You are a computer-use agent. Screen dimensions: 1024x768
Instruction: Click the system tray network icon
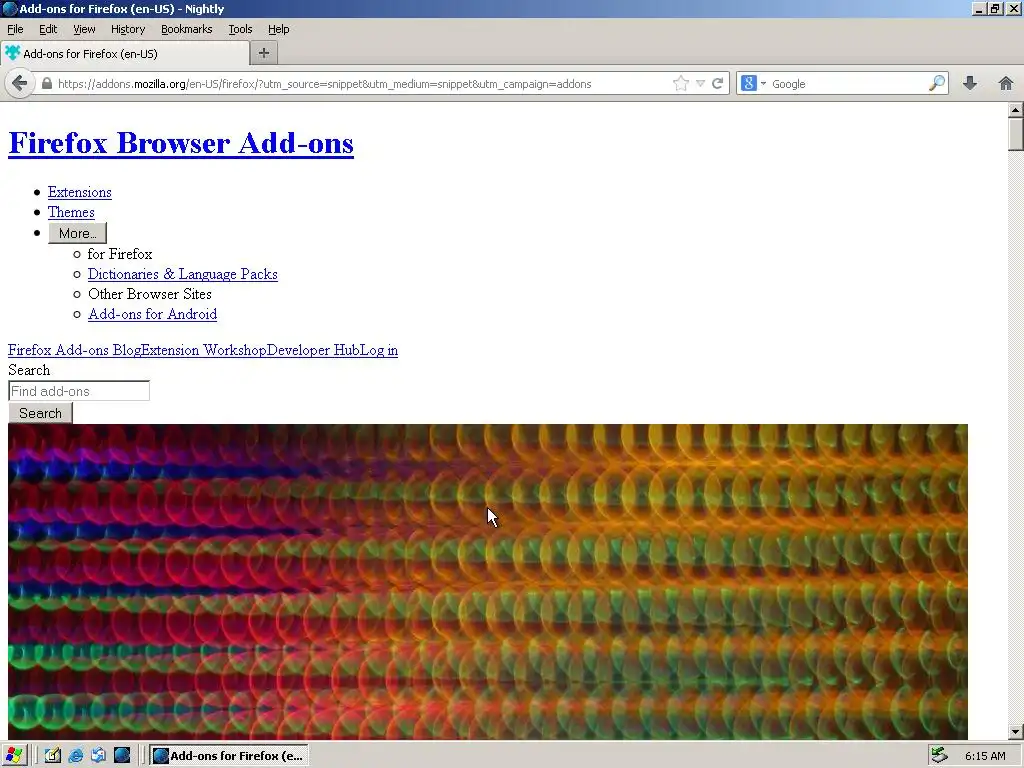coord(940,756)
